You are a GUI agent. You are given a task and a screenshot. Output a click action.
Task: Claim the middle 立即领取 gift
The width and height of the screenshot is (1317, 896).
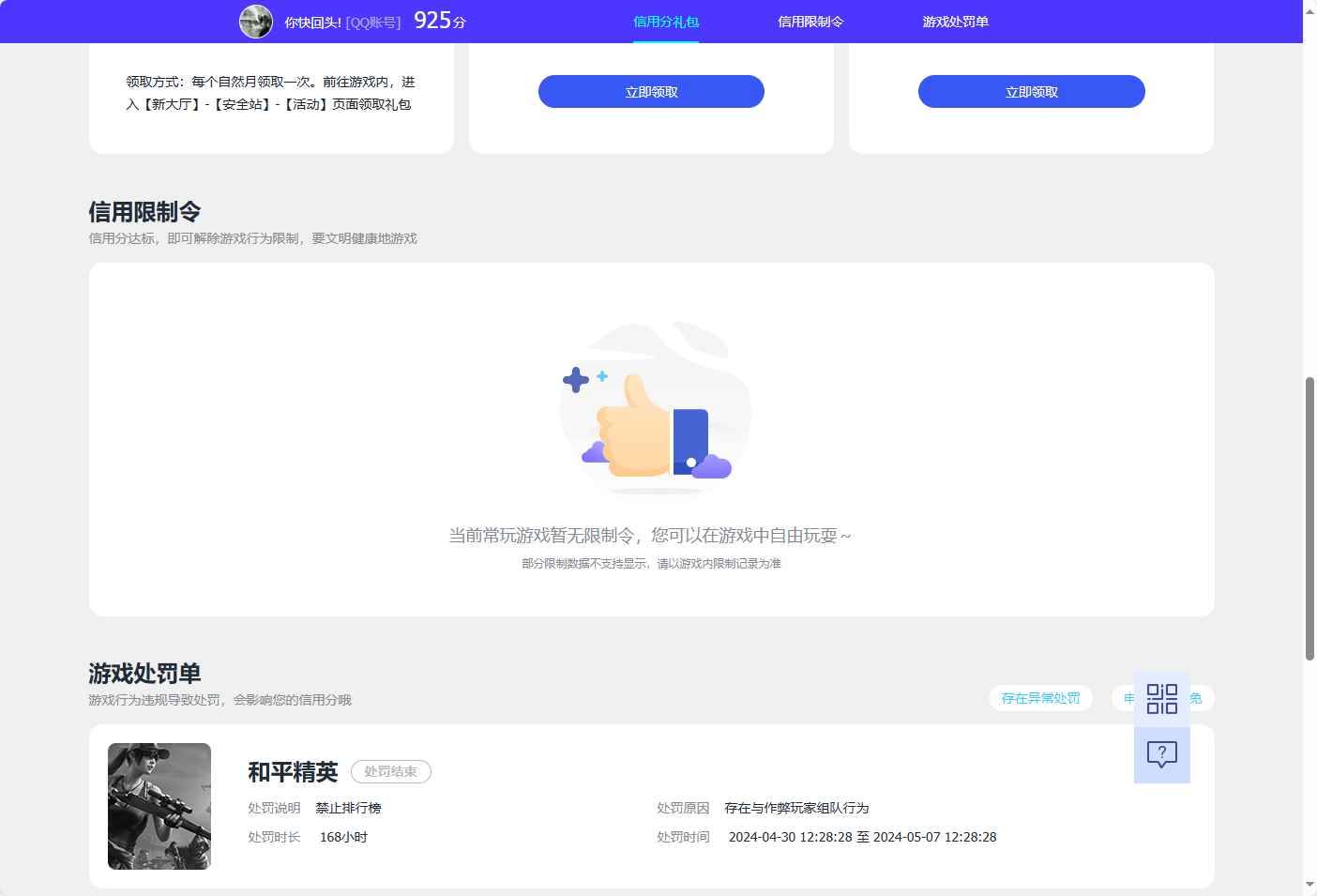coord(650,91)
